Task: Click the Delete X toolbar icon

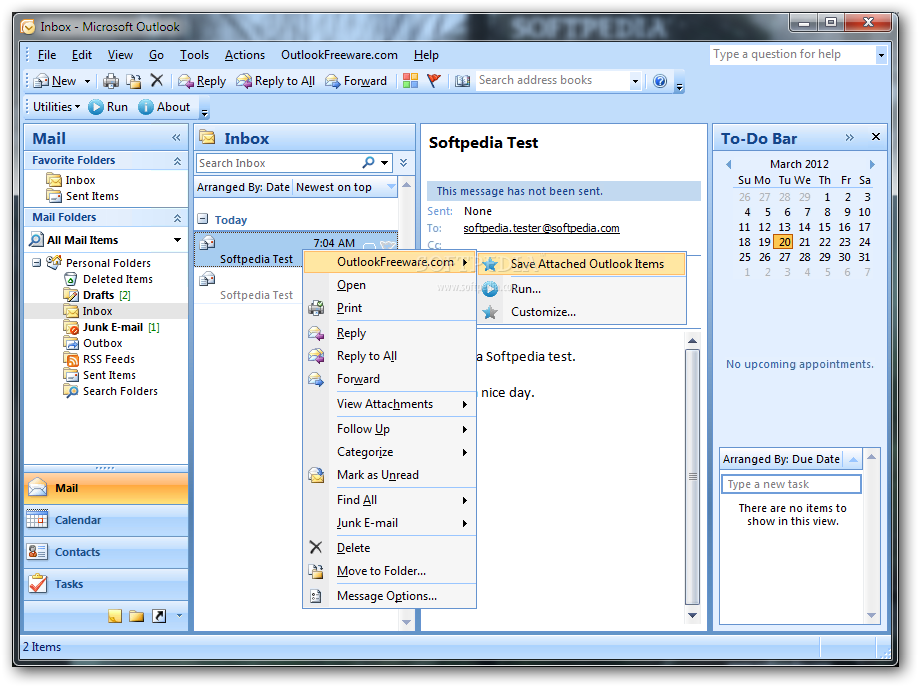Action: coord(156,80)
